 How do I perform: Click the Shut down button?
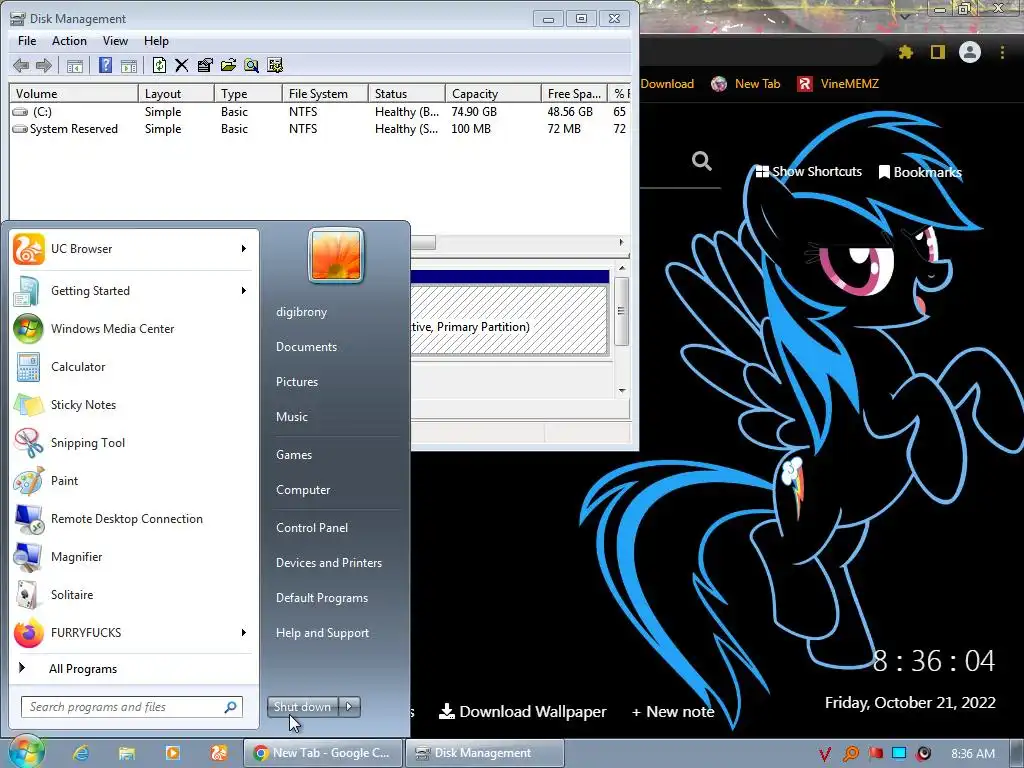(302, 707)
